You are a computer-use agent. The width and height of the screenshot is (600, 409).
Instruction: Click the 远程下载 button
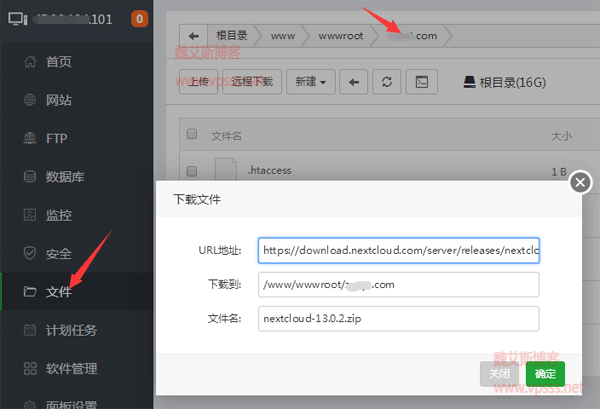[x=249, y=82]
